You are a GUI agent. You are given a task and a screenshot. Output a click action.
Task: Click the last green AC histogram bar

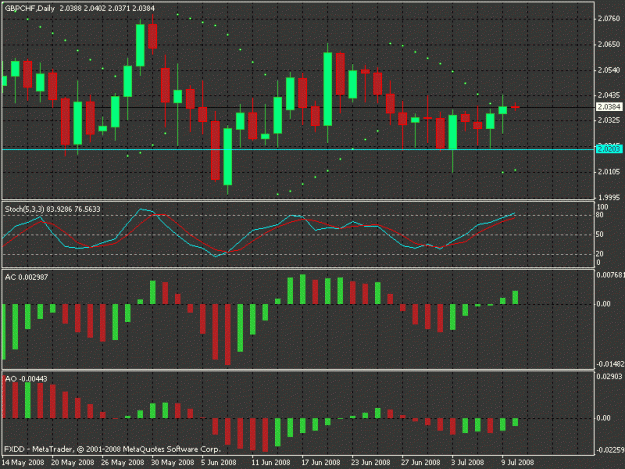(515, 298)
